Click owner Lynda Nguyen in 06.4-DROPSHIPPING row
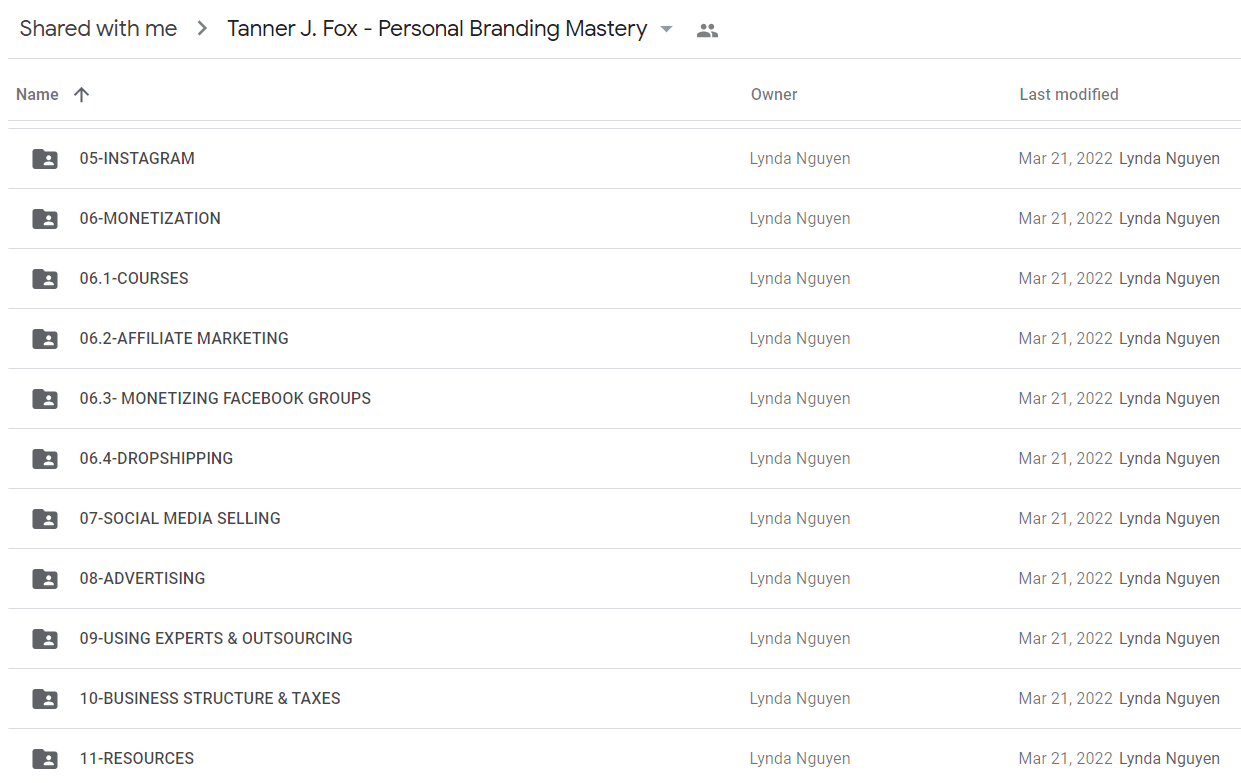The width and height of the screenshot is (1241, 783). (x=800, y=458)
